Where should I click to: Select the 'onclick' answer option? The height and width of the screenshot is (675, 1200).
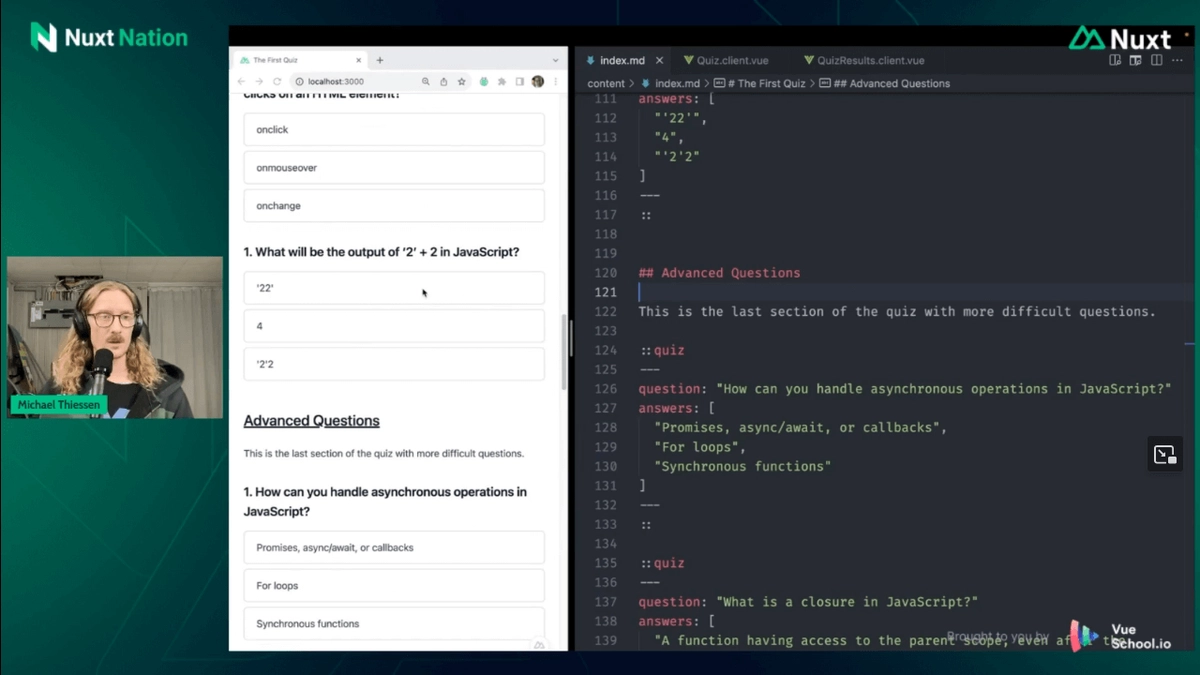point(394,130)
